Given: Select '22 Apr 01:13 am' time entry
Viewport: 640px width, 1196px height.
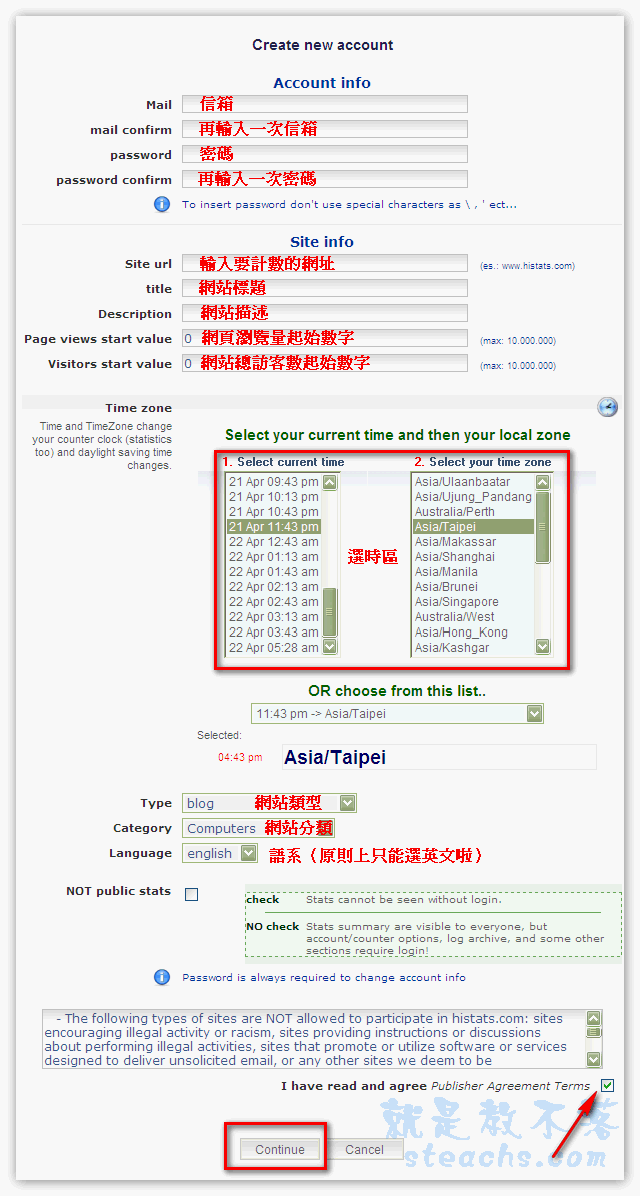Looking at the screenshot, I should click(x=274, y=557).
